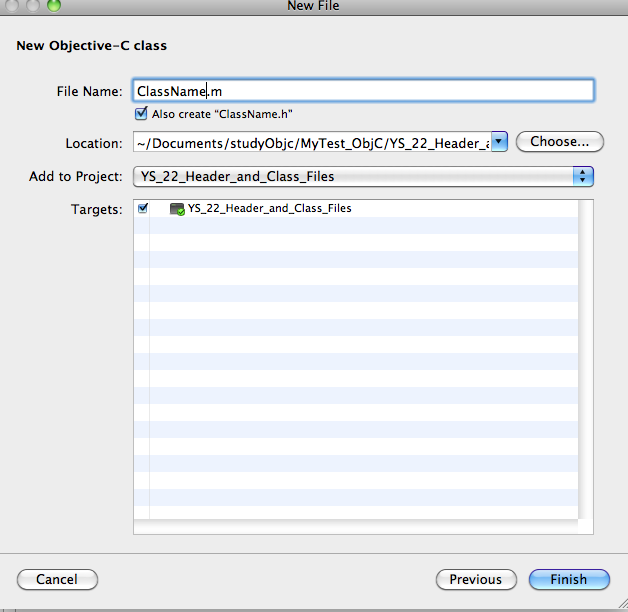
Task: Click the Cancel button
Action: pyautogui.click(x=57, y=579)
